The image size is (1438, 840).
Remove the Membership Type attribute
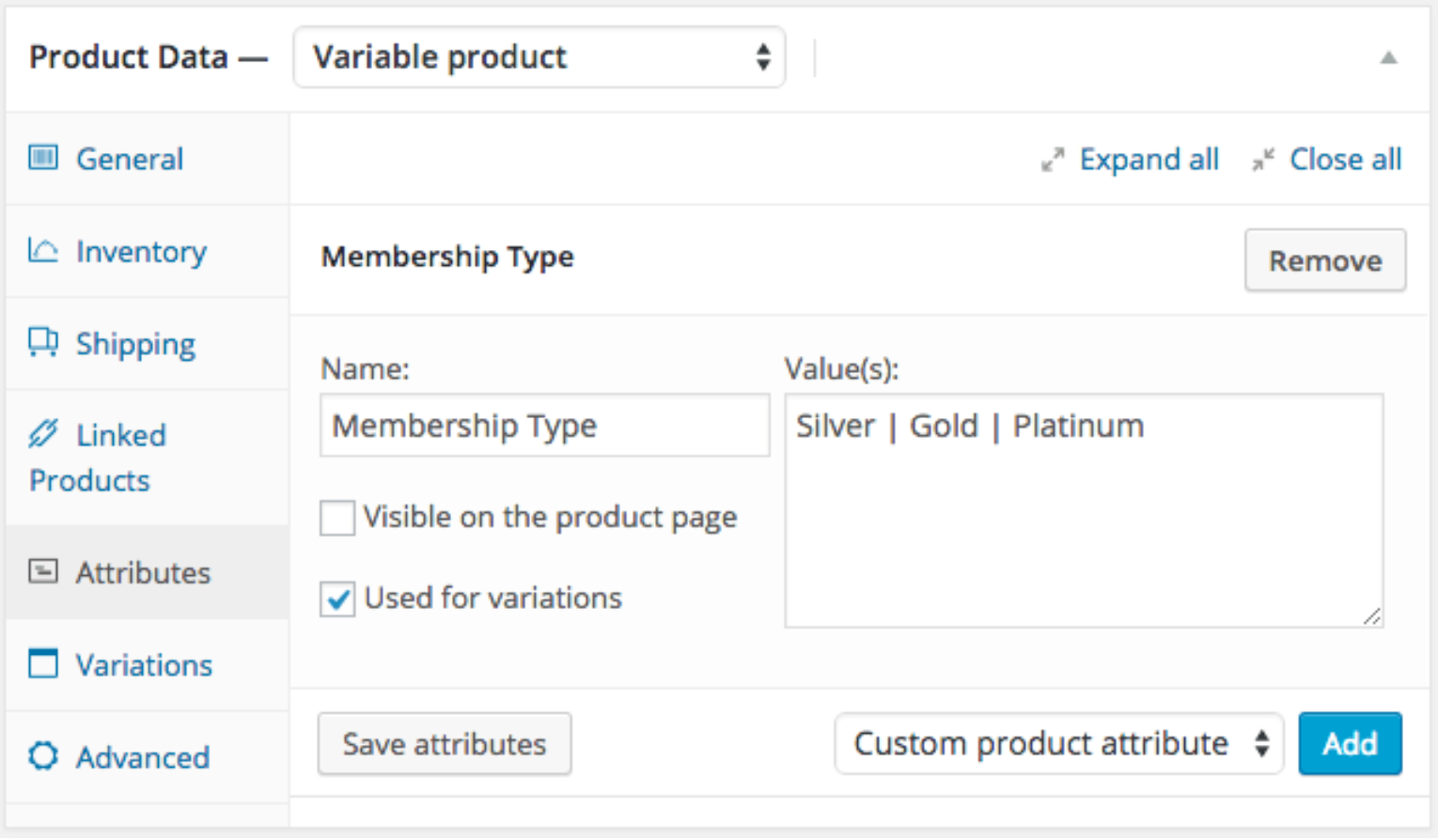tap(1324, 260)
